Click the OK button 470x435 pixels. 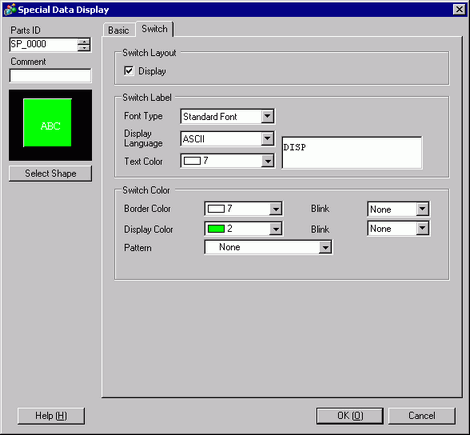[350, 416]
